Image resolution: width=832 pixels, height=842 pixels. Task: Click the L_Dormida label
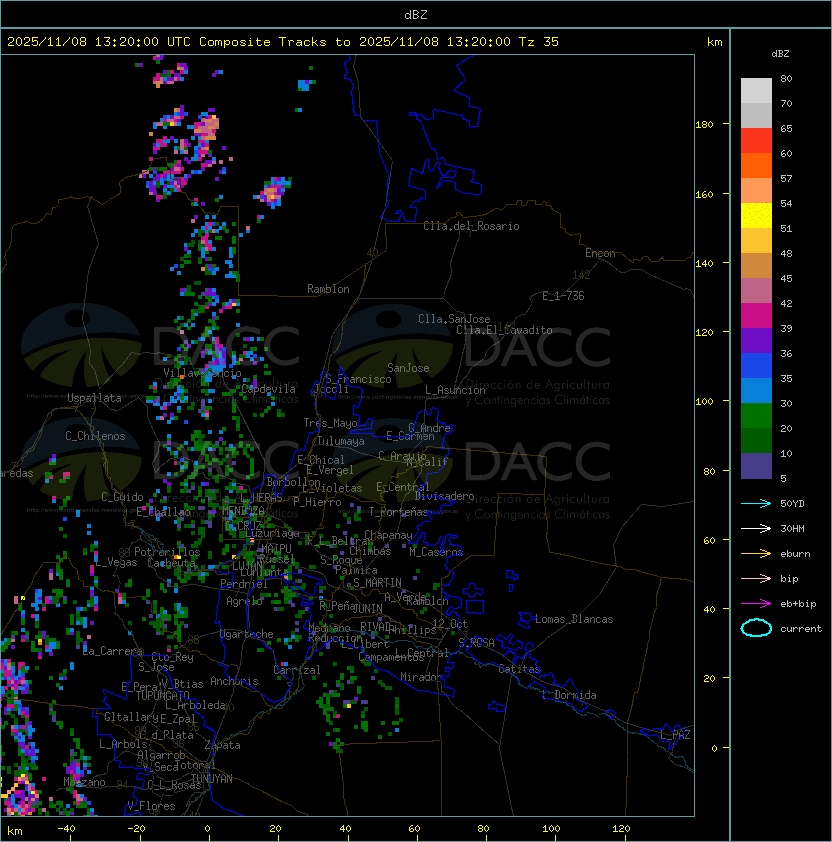point(569,695)
